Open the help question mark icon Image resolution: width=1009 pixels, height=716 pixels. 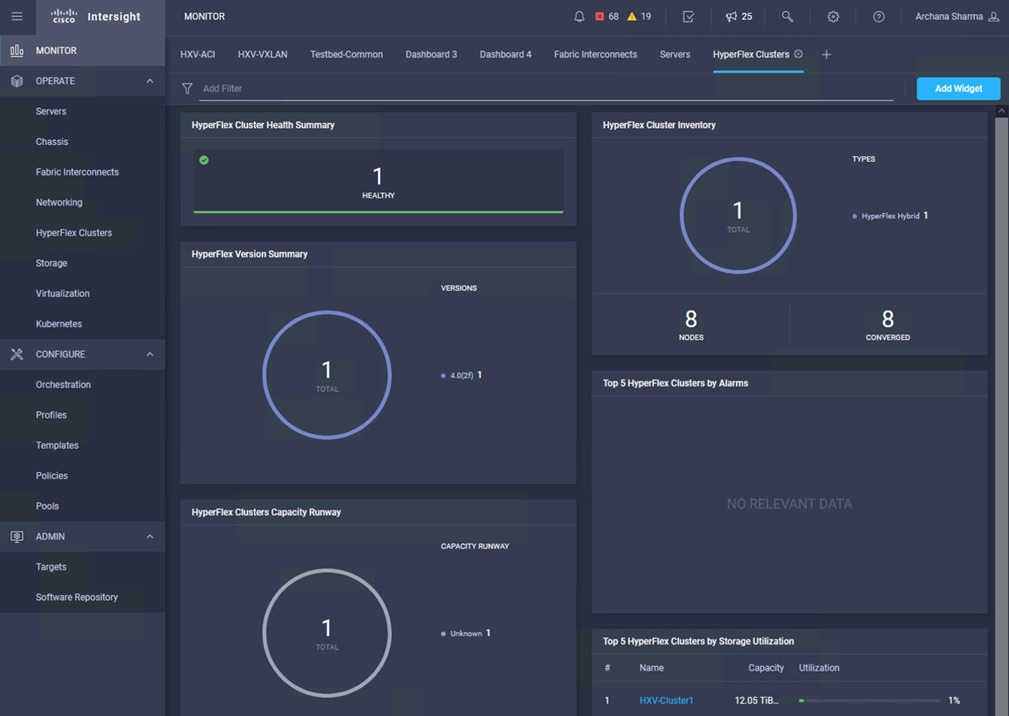point(878,17)
